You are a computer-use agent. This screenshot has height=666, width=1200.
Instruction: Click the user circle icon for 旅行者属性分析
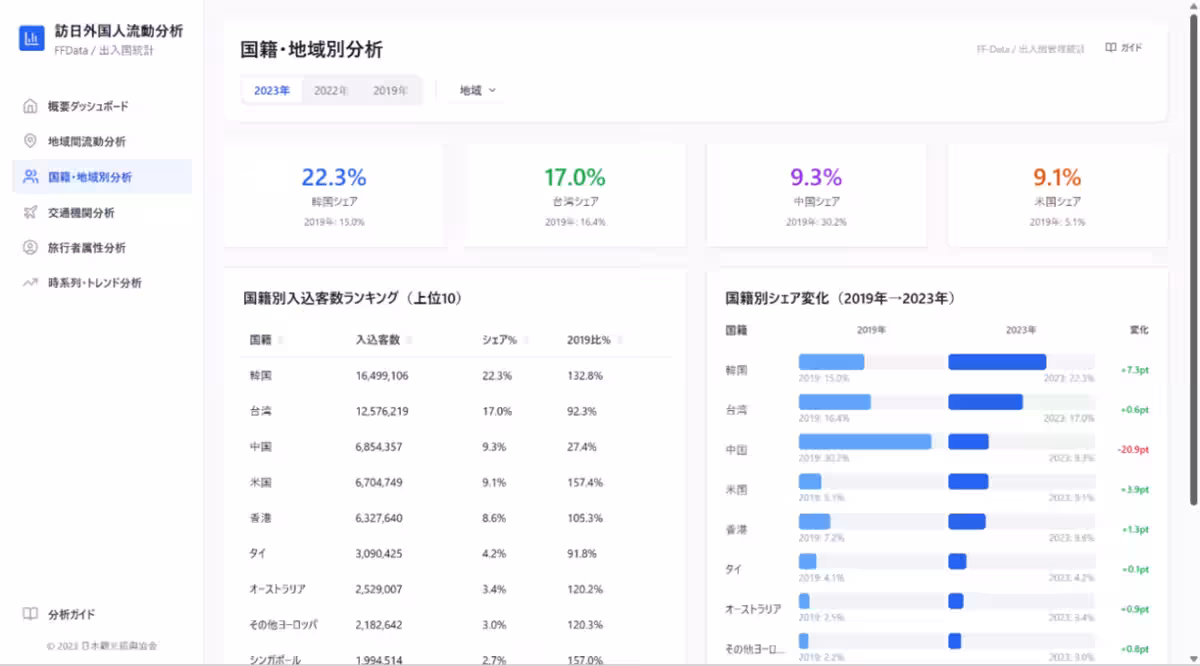point(30,247)
